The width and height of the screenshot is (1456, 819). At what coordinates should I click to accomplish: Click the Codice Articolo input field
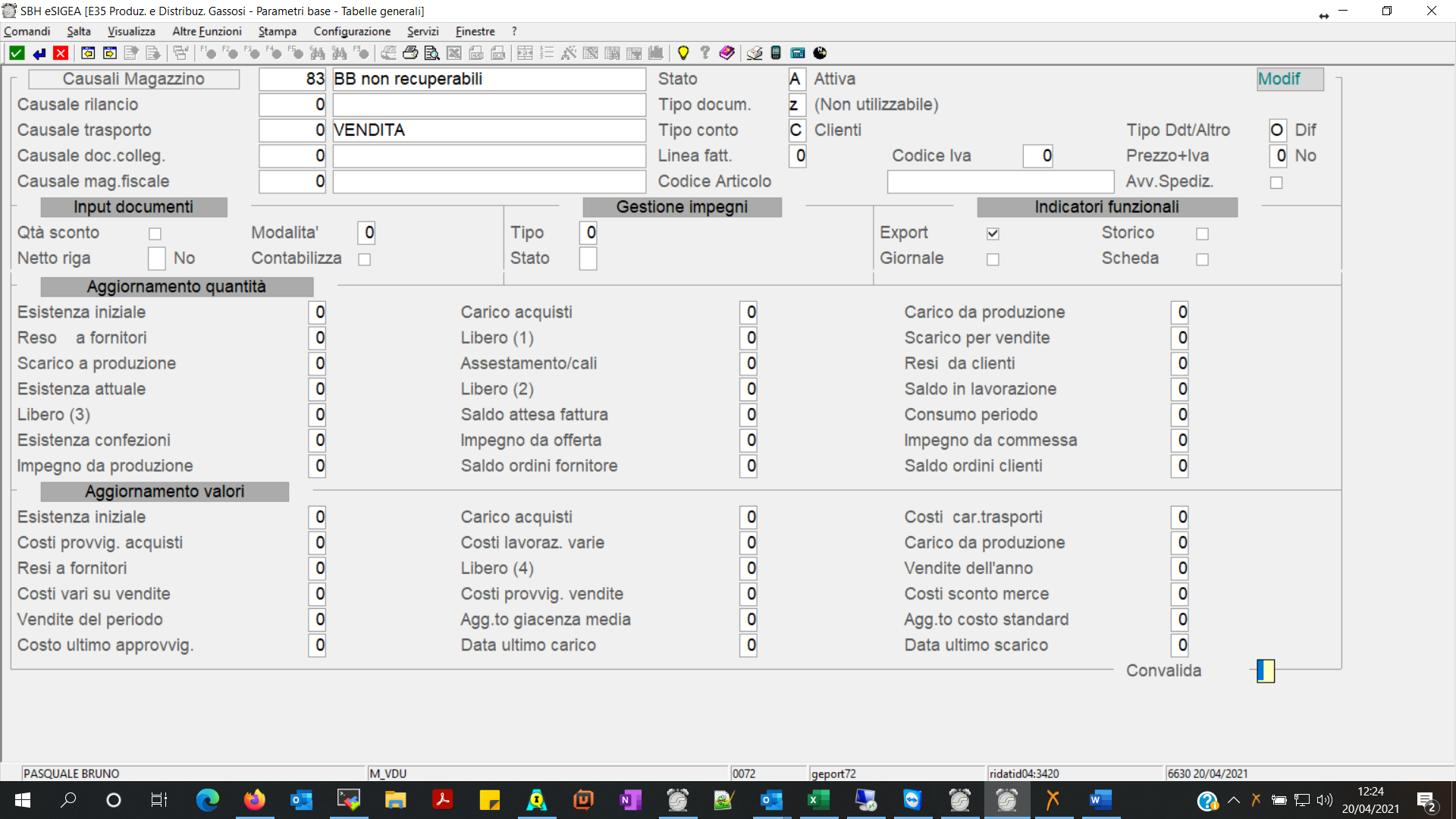coord(999,181)
